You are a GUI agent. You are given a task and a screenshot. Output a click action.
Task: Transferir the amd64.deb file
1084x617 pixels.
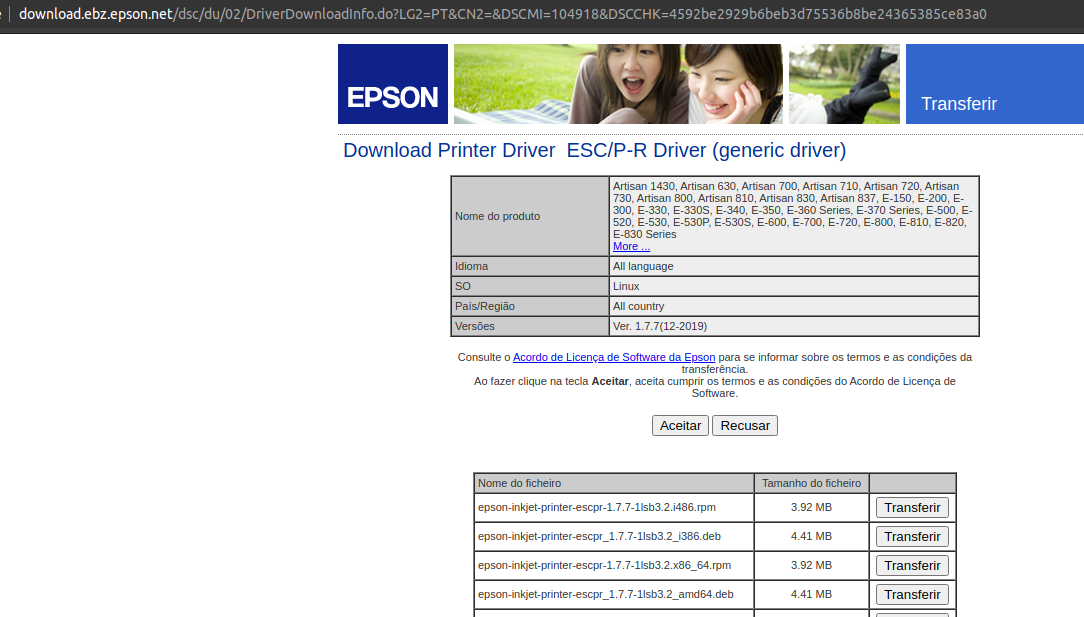coord(912,595)
